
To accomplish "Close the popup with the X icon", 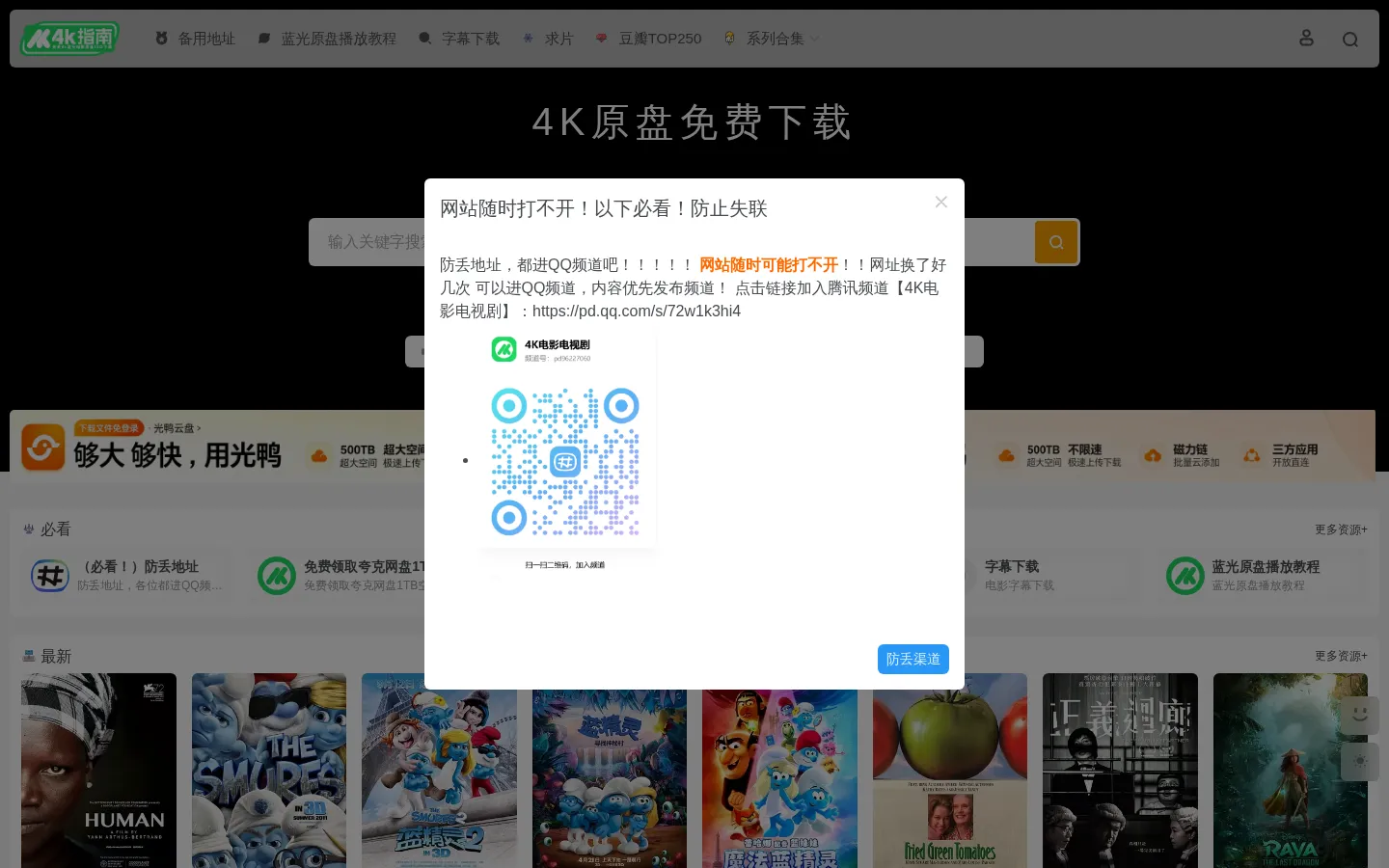I will coord(941,202).
